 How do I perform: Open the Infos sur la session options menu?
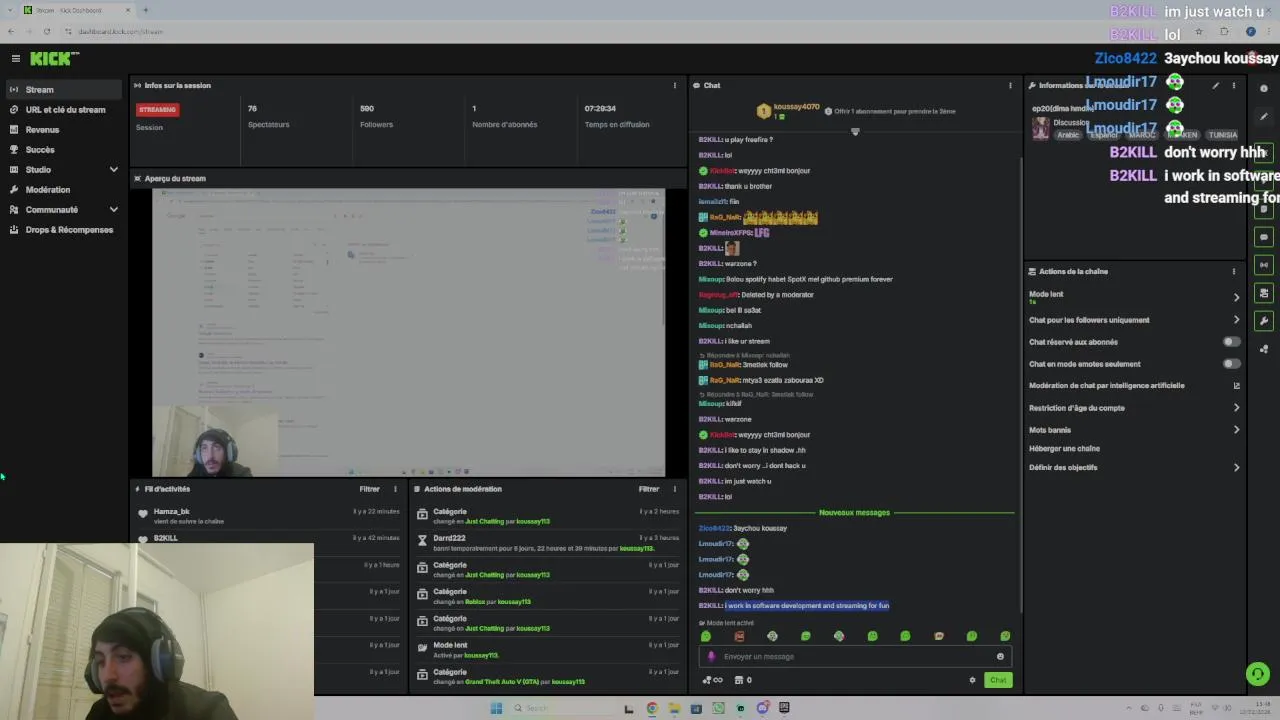click(x=675, y=86)
